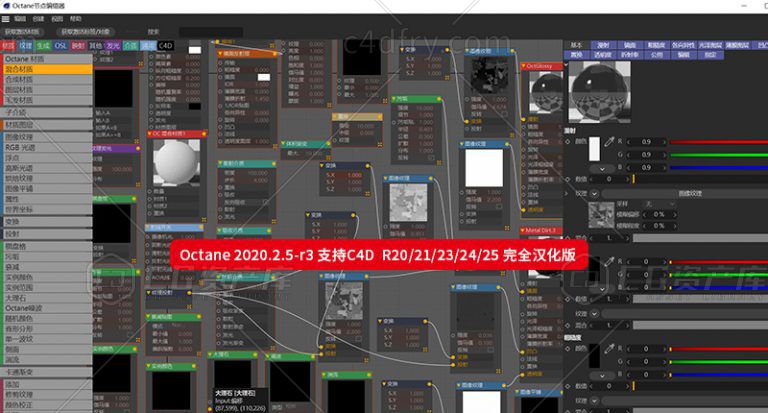Decrease the diffuse B value stepper arrow
768x413 pixels.
(x=628, y=167)
